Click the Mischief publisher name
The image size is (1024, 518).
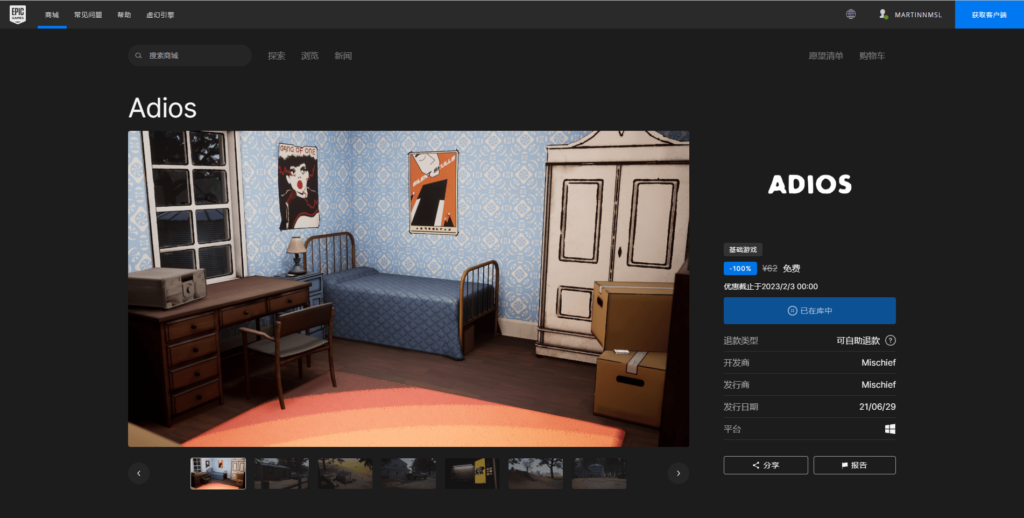point(878,385)
